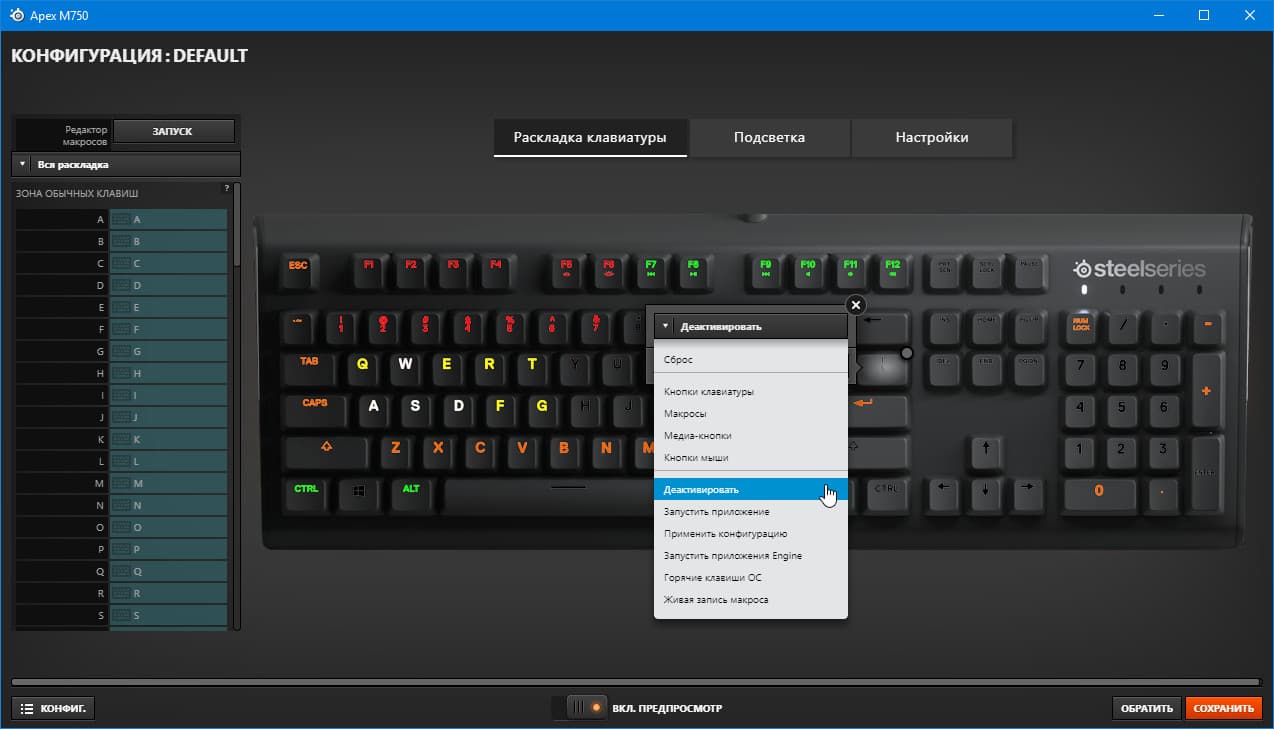
Task: Choose Запустить приложение in the menu
Action: pyautogui.click(x=751, y=511)
